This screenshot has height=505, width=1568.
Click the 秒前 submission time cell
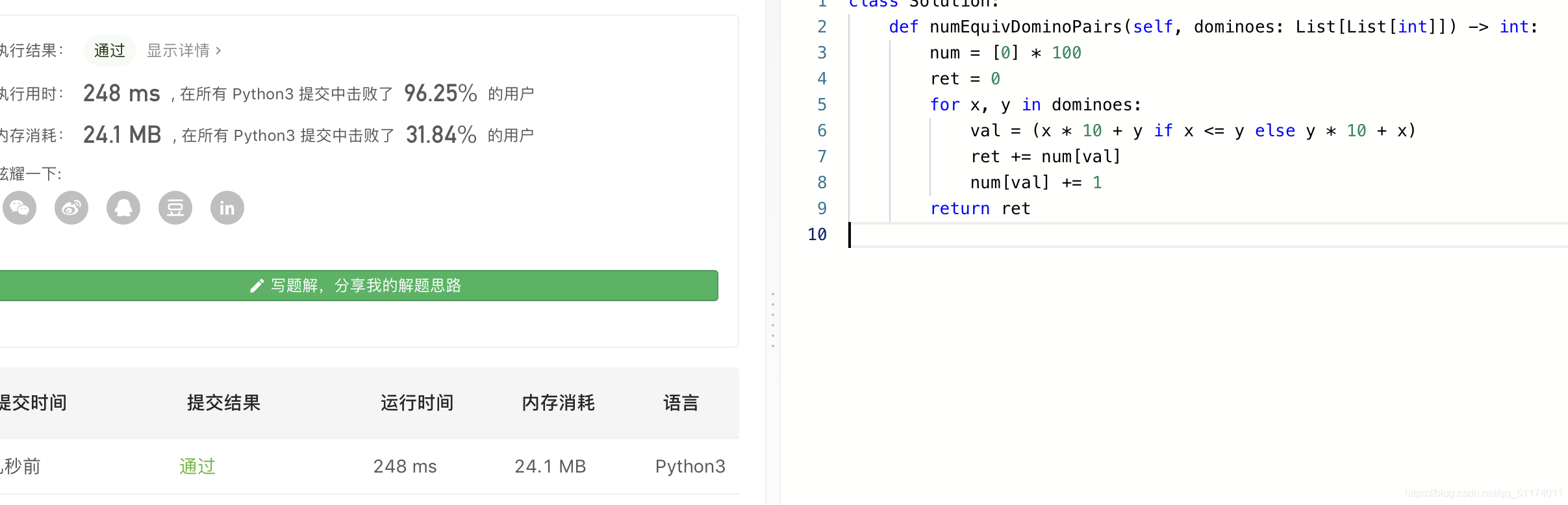click(21, 466)
